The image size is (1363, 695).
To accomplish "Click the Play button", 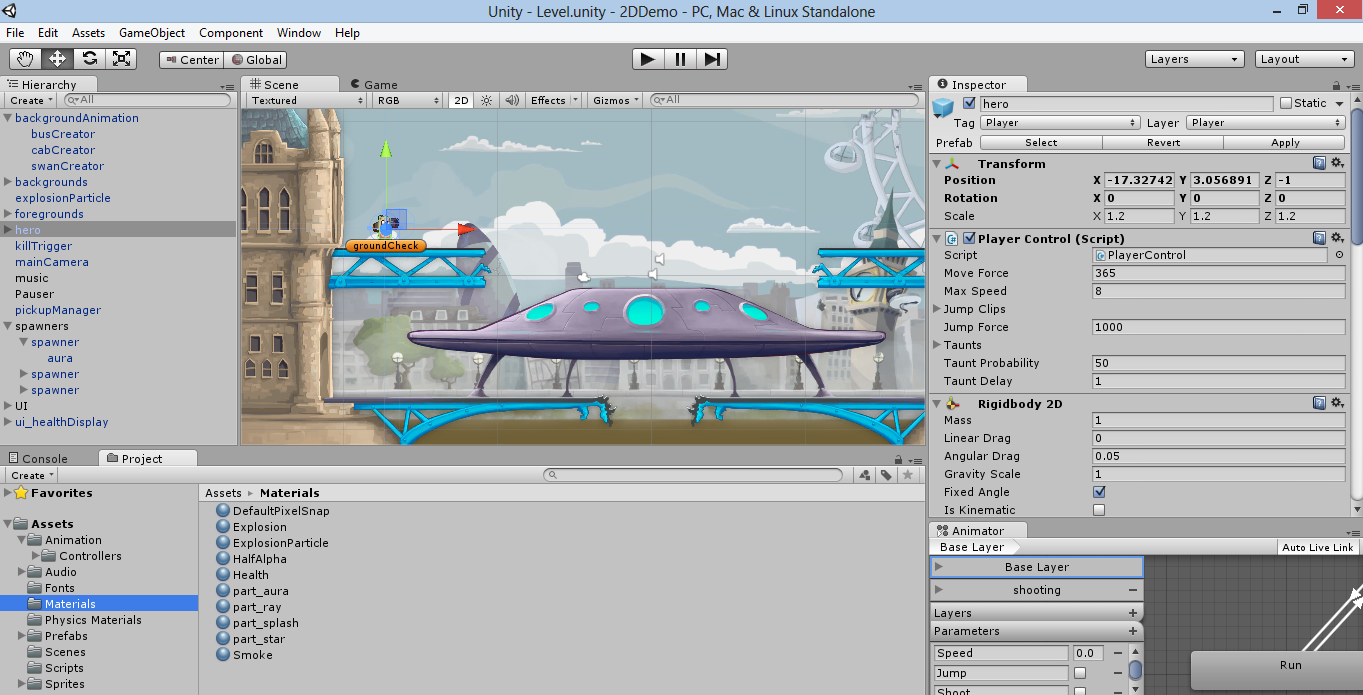I will tap(648, 59).
